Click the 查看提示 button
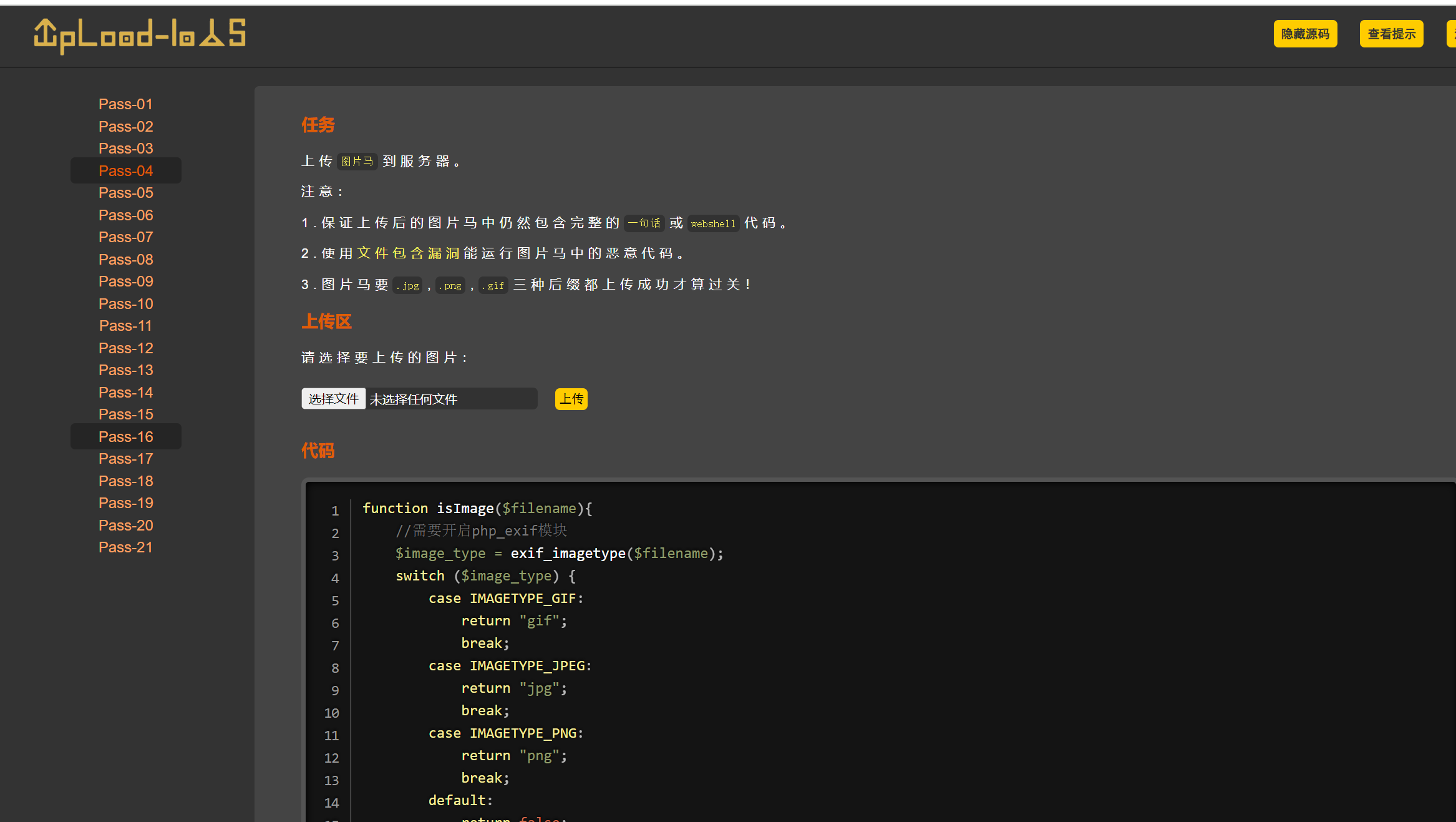The width and height of the screenshot is (1456, 822). 1390,34
